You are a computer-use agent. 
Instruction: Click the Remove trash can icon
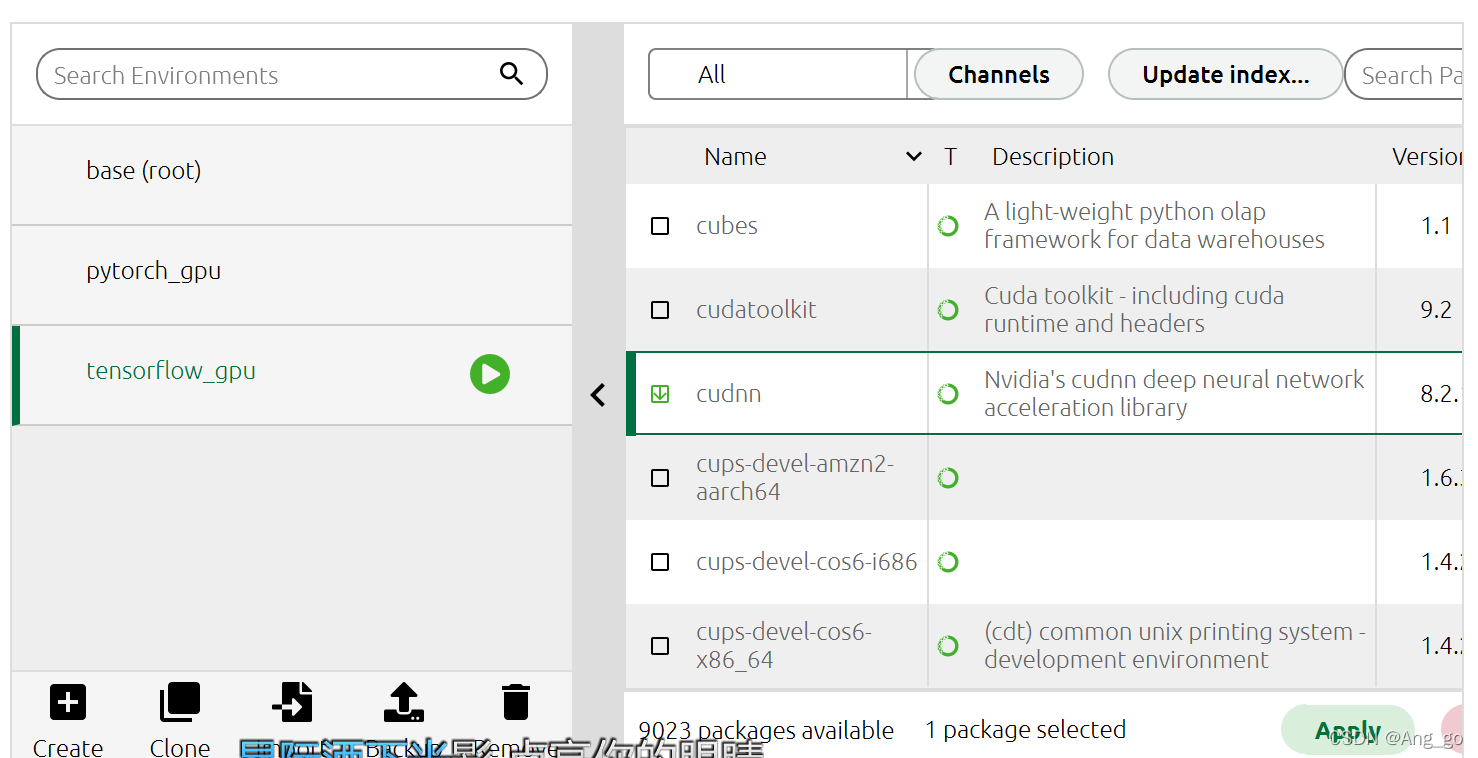click(x=516, y=703)
